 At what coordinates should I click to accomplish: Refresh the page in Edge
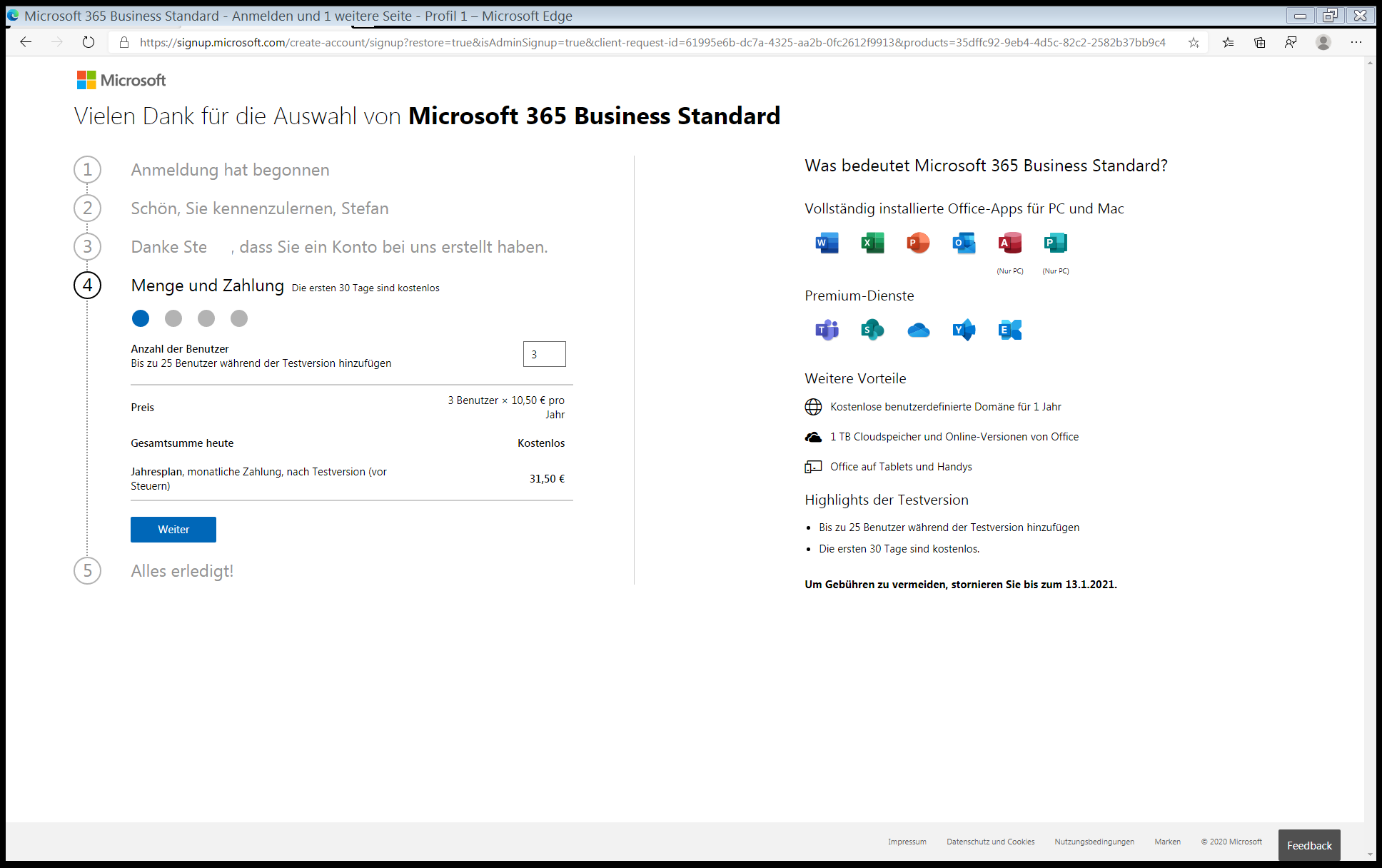coord(88,42)
